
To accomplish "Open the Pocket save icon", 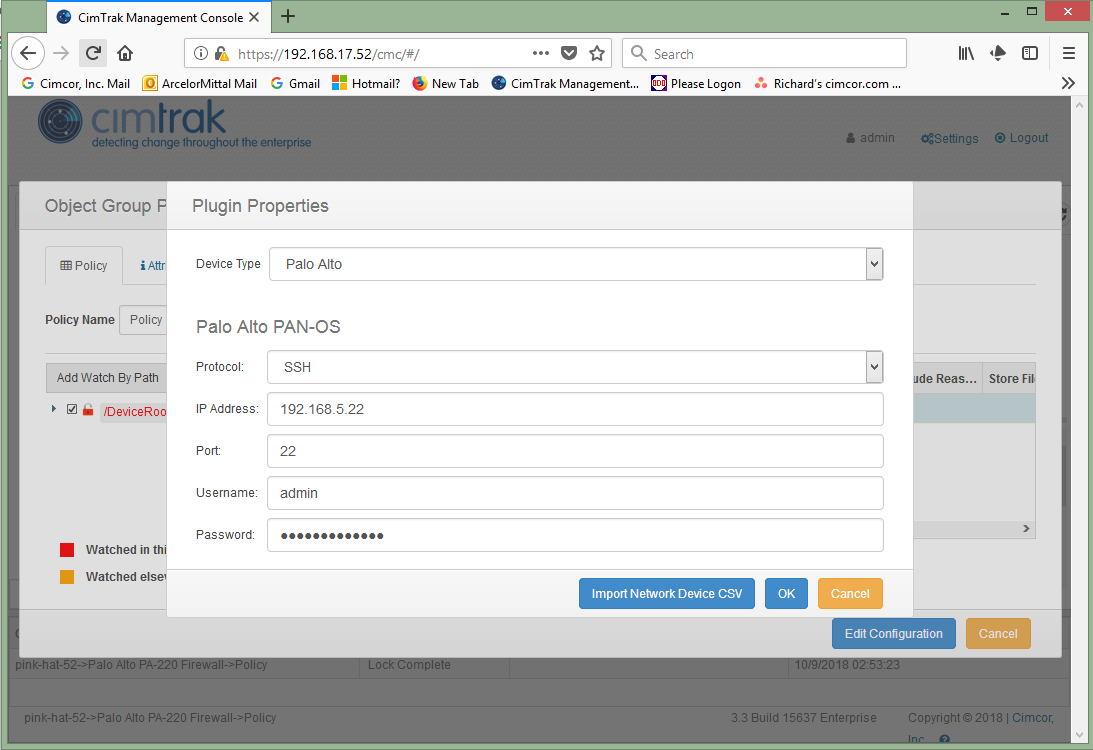I will [x=569, y=53].
